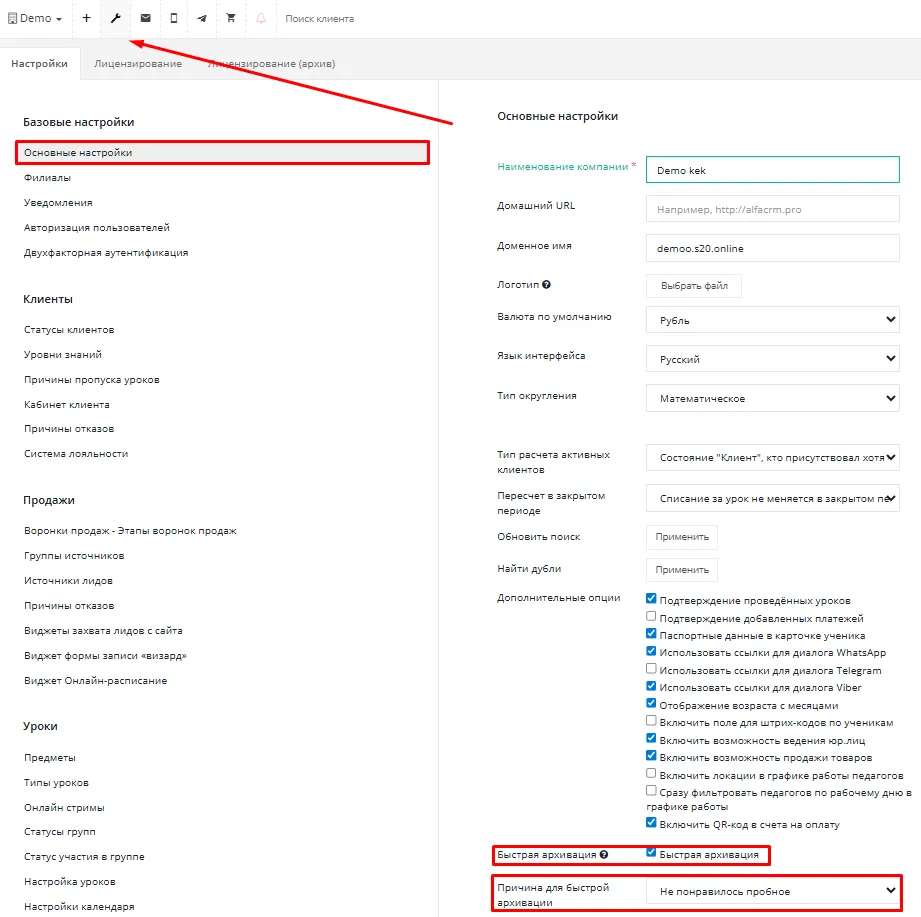Toggle Подтверждение проведённых уроков checkbox

click(651, 598)
